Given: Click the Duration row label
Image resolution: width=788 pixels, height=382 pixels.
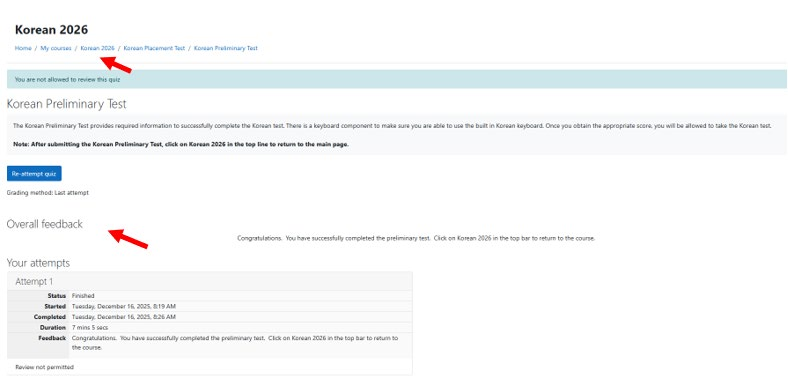Looking at the screenshot, I should pyautogui.click(x=53, y=327).
